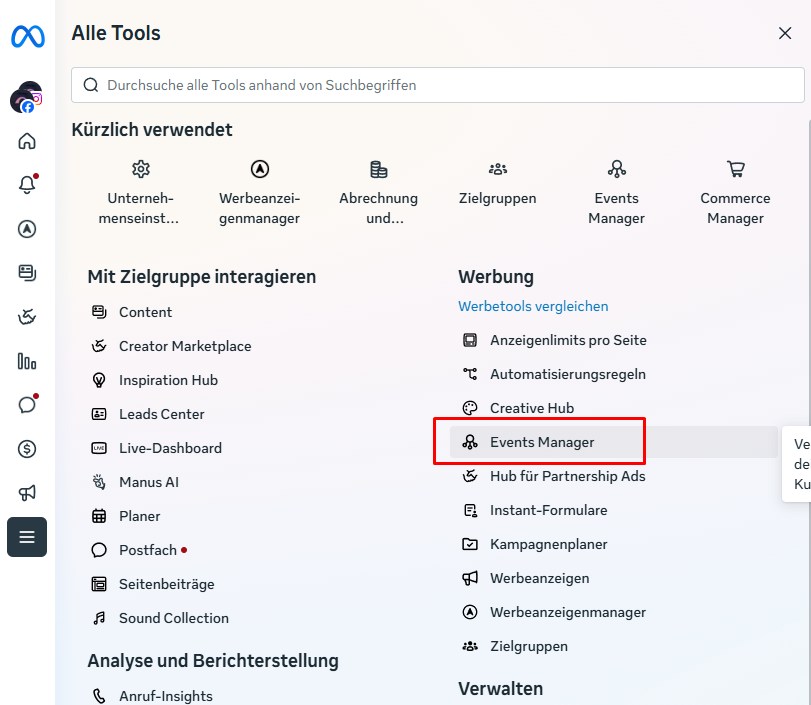The image size is (811, 705).
Task: Click the Planer calendar icon
Action: coord(99,516)
